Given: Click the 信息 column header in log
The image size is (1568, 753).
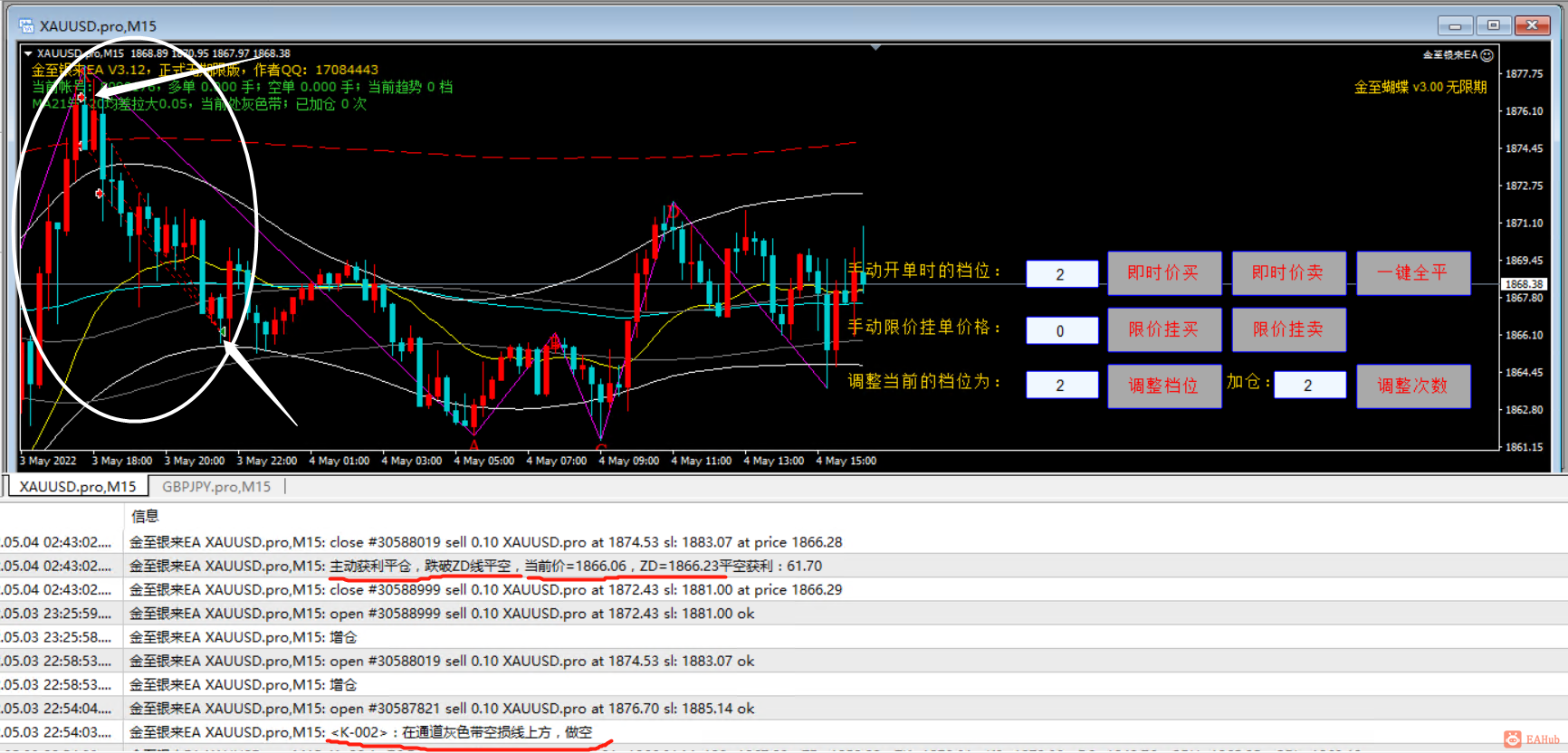Looking at the screenshot, I should pyautogui.click(x=145, y=516).
